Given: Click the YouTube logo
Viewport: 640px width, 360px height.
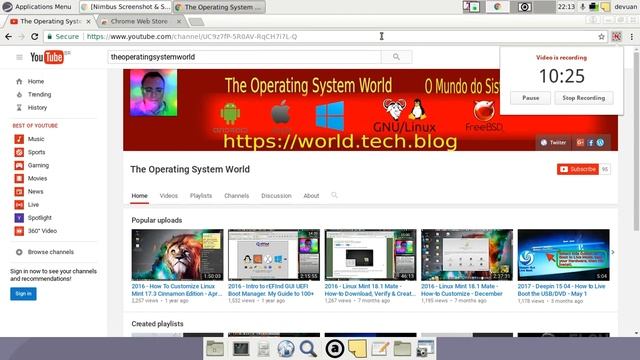Looking at the screenshot, I should (47, 57).
